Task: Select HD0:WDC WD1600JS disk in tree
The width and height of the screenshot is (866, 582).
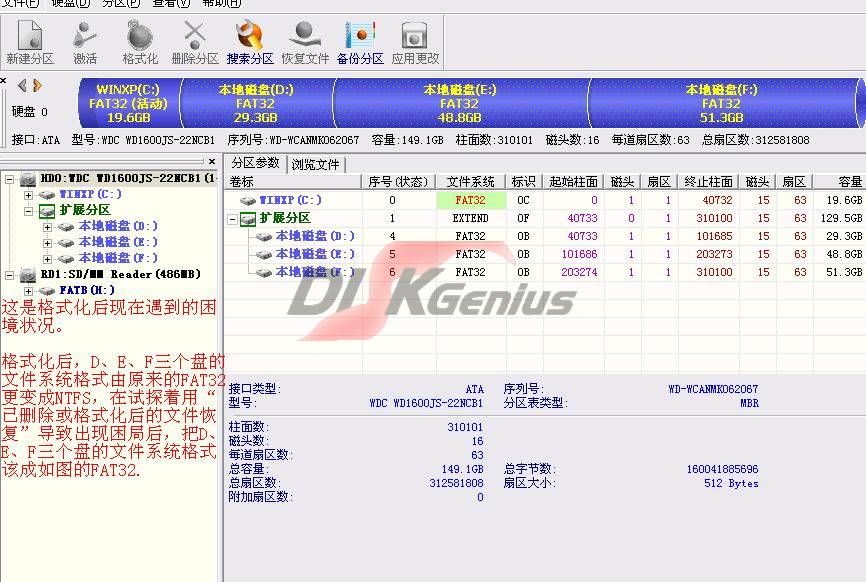Action: pos(128,178)
